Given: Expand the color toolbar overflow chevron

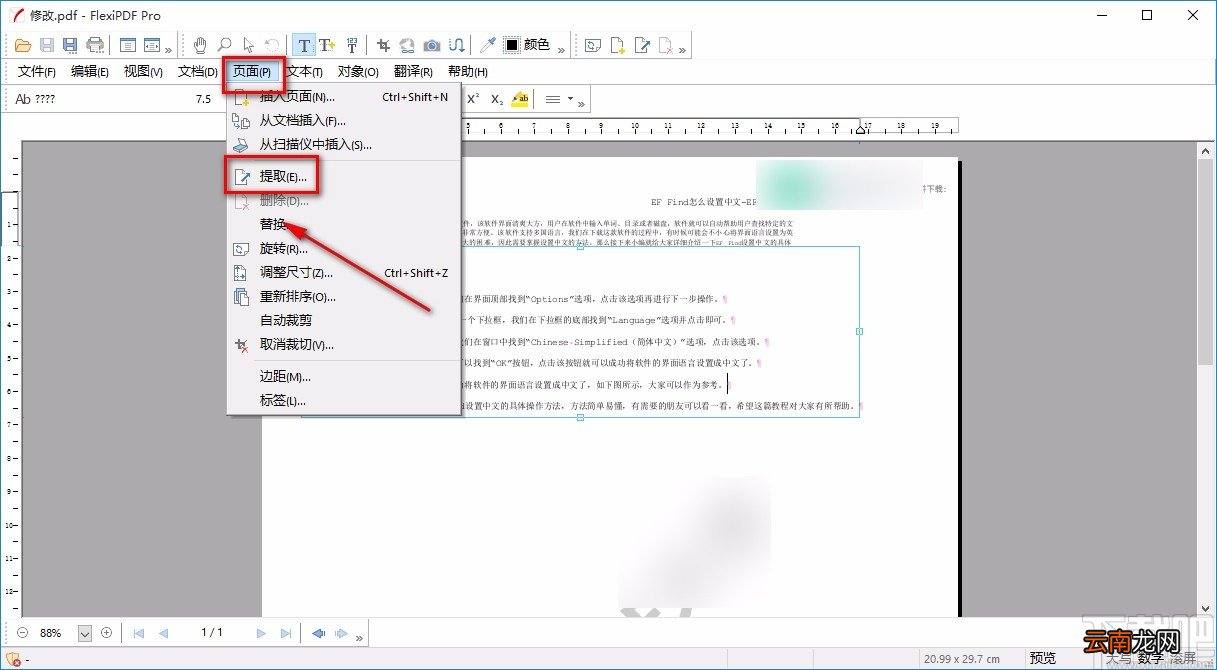Looking at the screenshot, I should click(561, 48).
